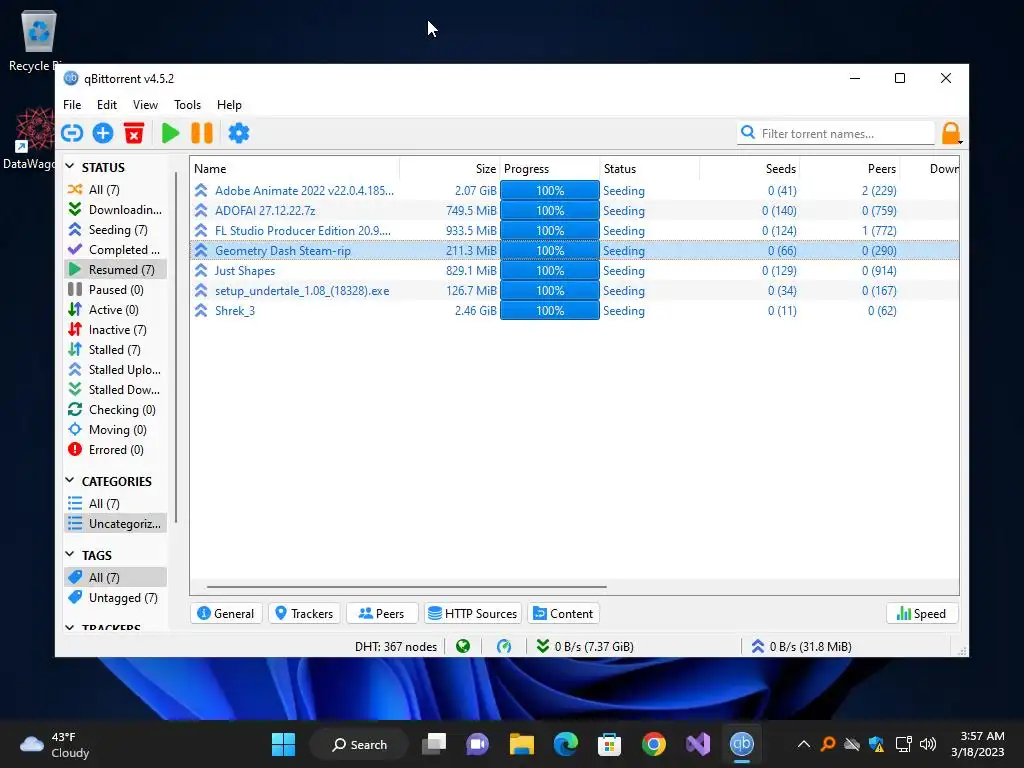Viewport: 1024px width, 768px height.
Task: Click the orange lock UI icon
Action: [951, 133]
